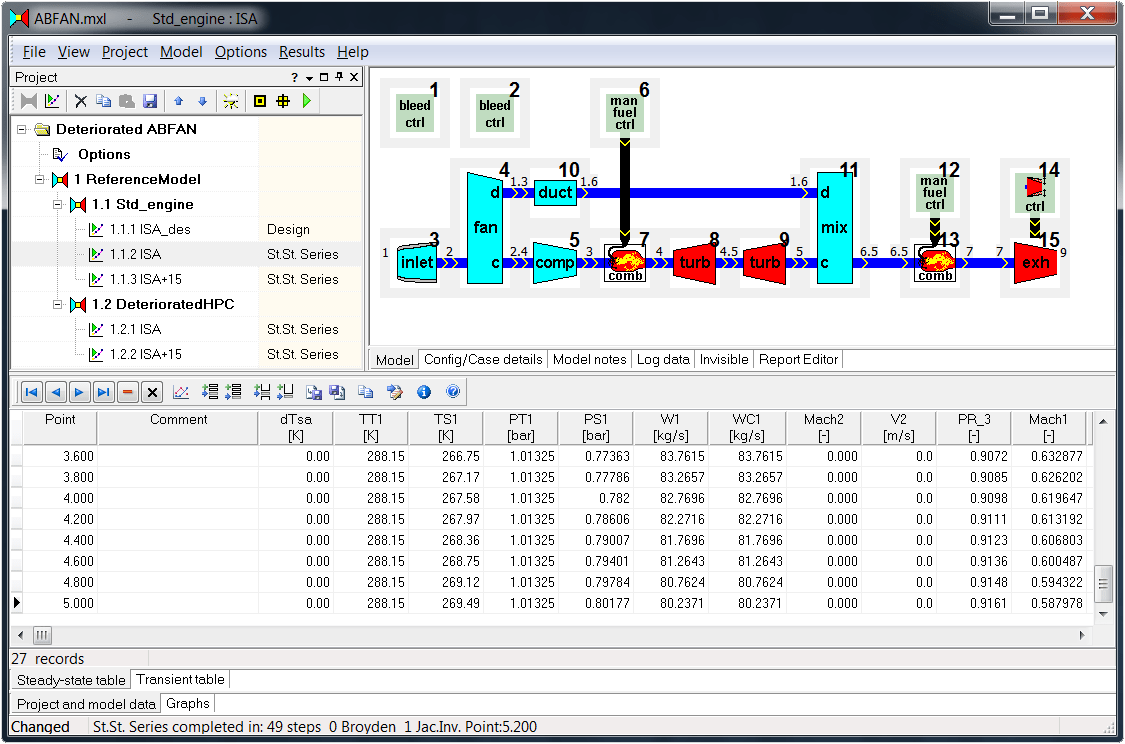
Task: Click the horizontal scrollbar thumb of table
Action: pyautogui.click(x=42, y=635)
